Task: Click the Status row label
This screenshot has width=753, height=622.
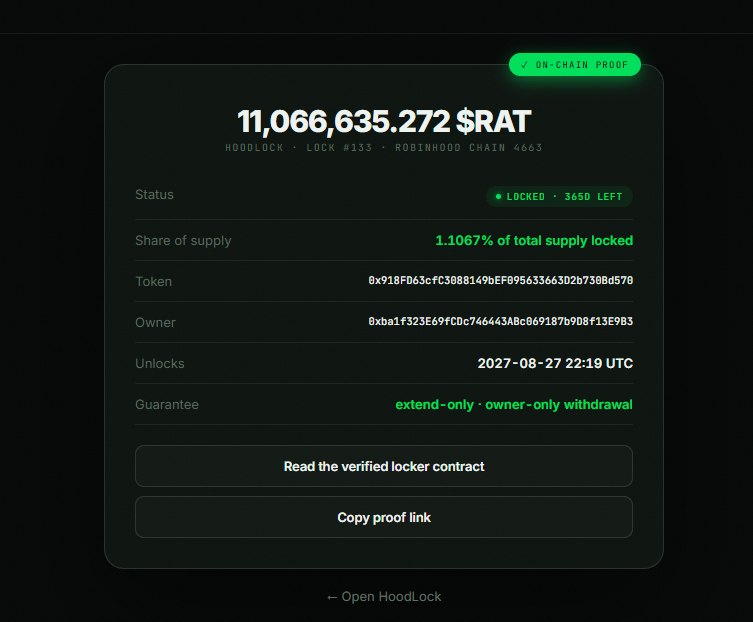Action: tap(154, 195)
